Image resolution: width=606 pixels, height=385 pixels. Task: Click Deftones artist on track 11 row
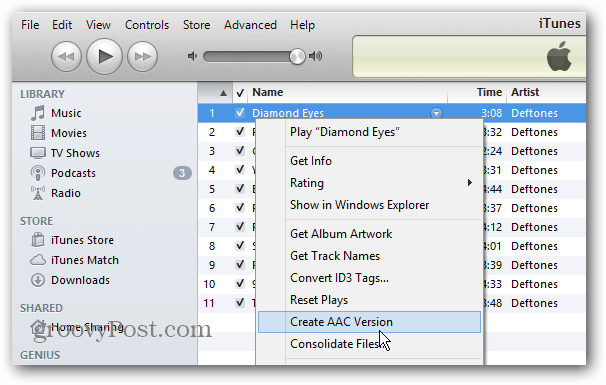pyautogui.click(x=534, y=303)
